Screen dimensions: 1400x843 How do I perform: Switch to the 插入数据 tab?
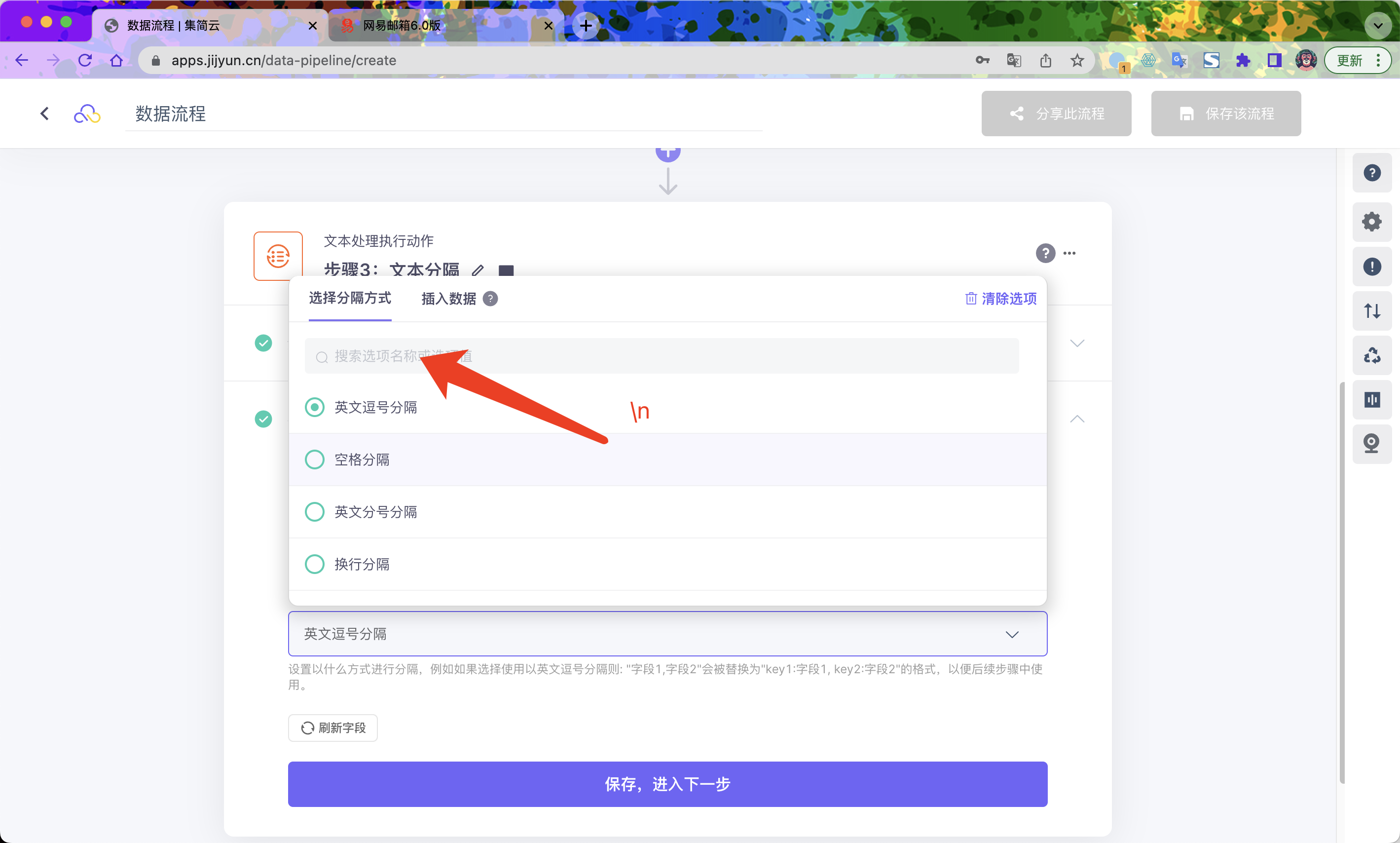448,299
